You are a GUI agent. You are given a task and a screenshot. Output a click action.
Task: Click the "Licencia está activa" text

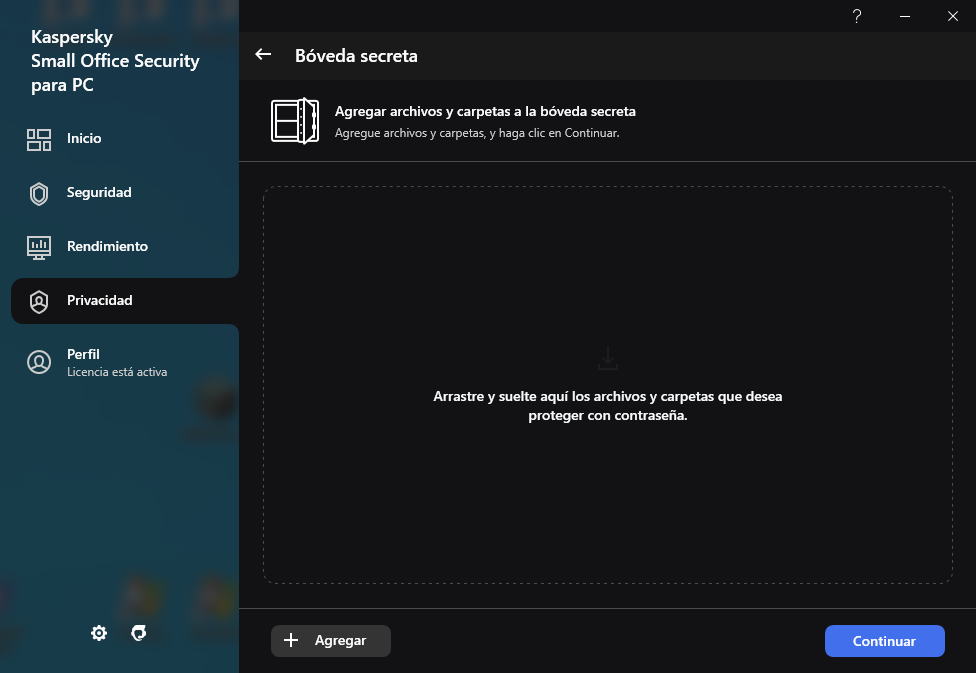(x=117, y=372)
